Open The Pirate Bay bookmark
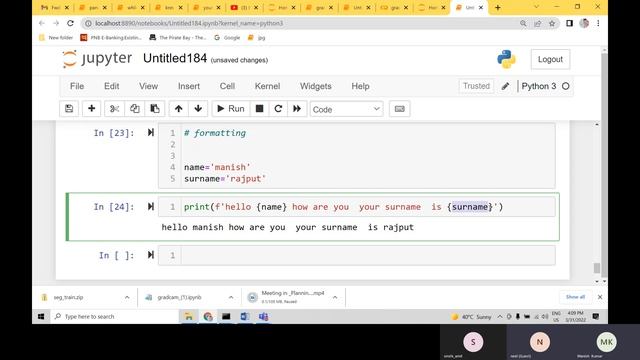 tap(178, 38)
